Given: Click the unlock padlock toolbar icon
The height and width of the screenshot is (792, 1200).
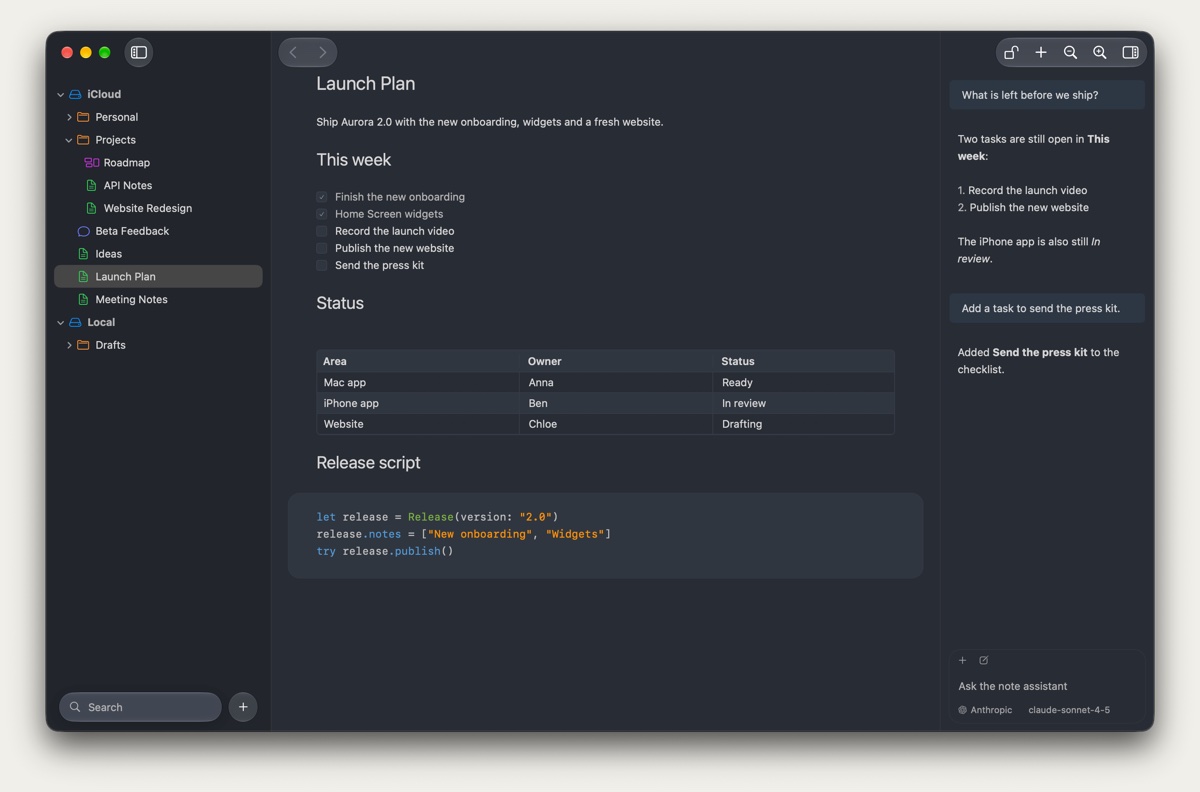Looking at the screenshot, I should tap(1012, 52).
